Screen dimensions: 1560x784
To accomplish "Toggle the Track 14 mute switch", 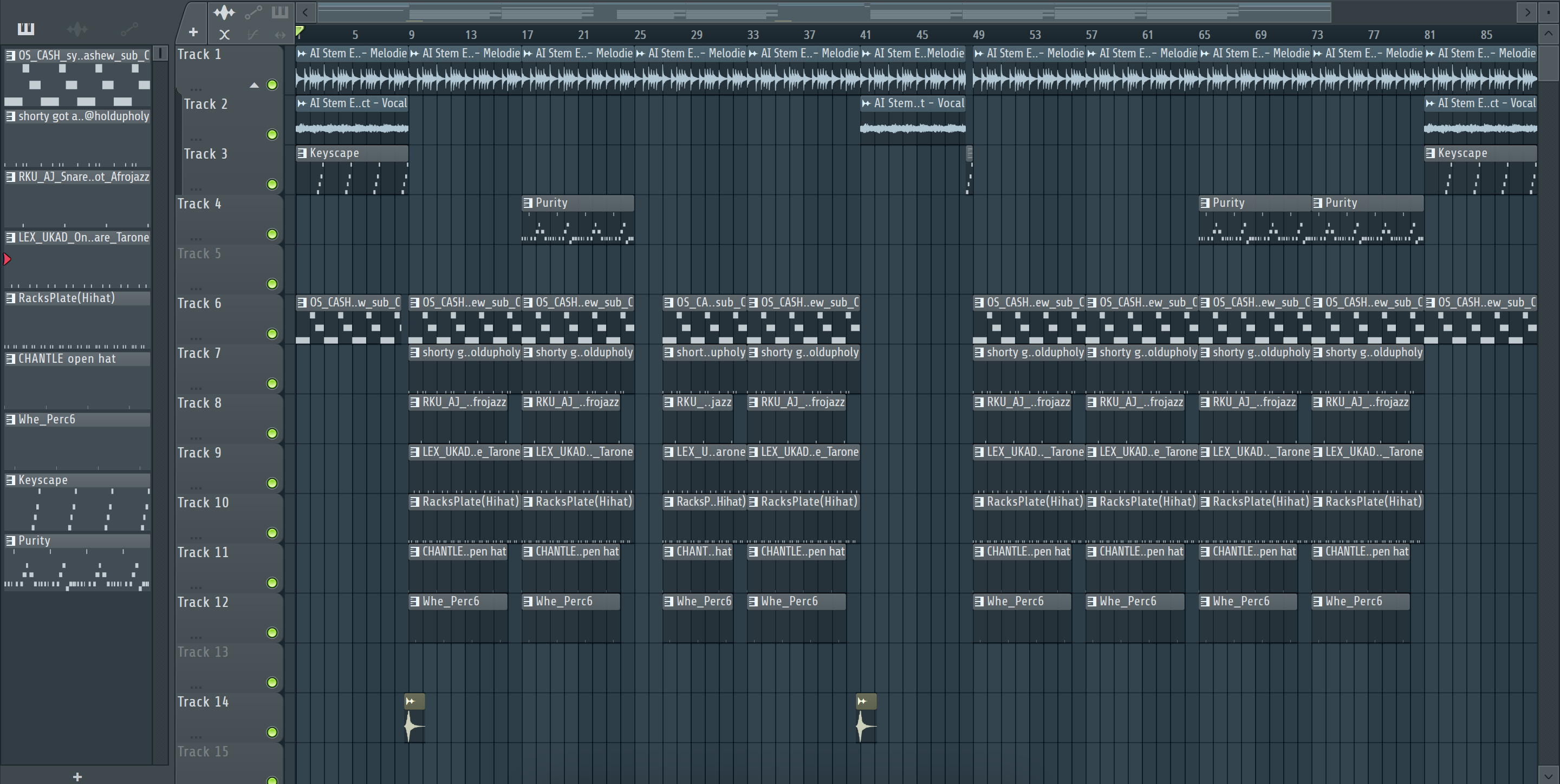I will [x=272, y=732].
